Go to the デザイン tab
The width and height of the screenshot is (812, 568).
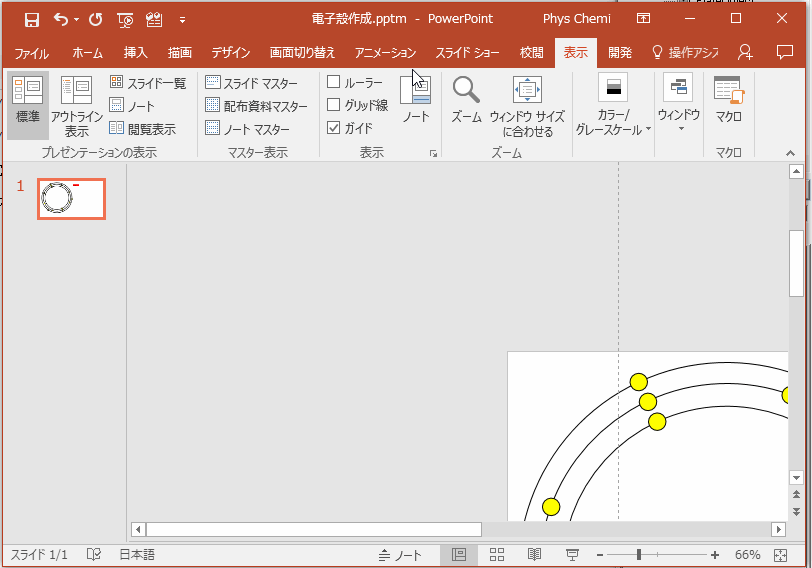230,53
